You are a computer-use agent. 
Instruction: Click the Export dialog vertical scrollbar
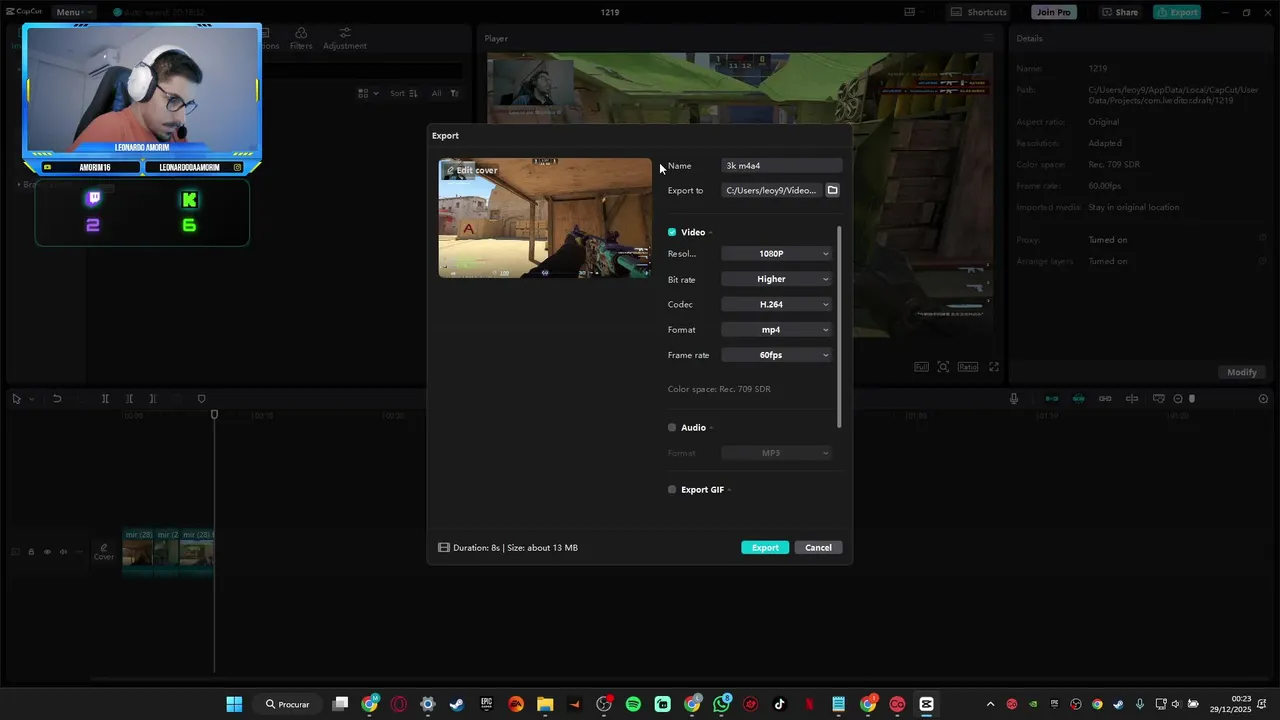point(839,327)
